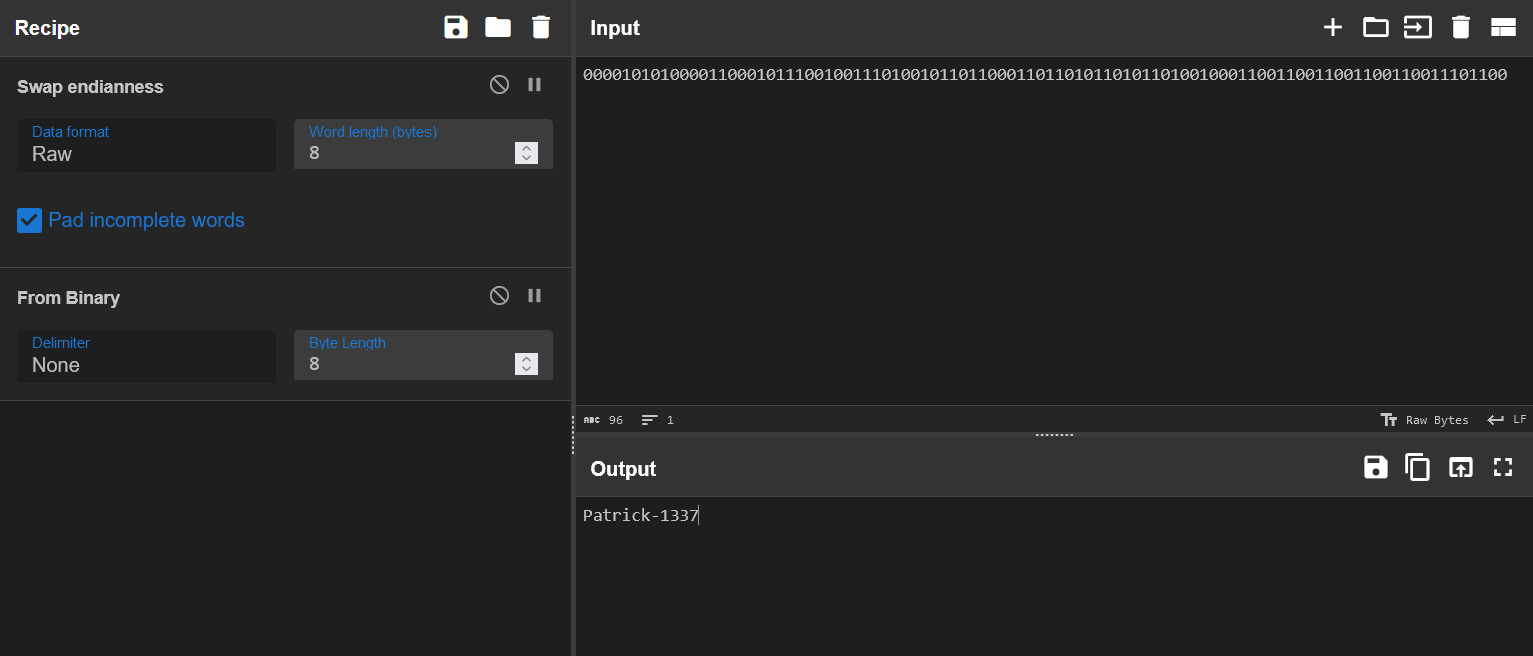The height and width of the screenshot is (656, 1533).
Task: Set breakpoint on From Binary operation
Action: point(535,296)
